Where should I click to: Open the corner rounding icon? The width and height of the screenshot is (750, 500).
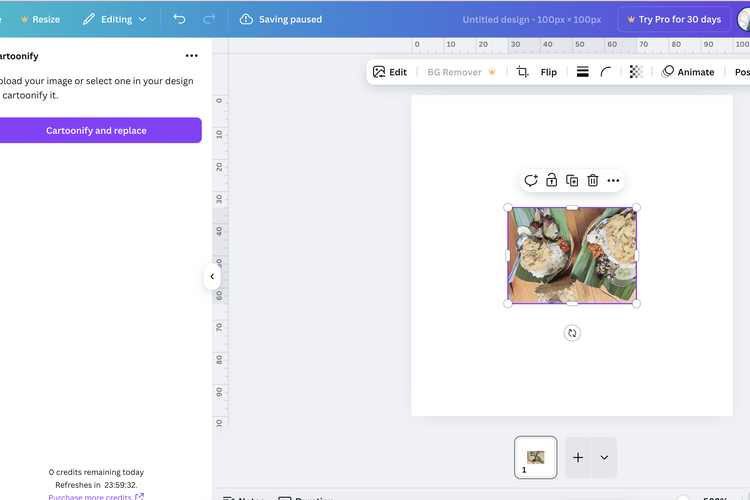606,72
